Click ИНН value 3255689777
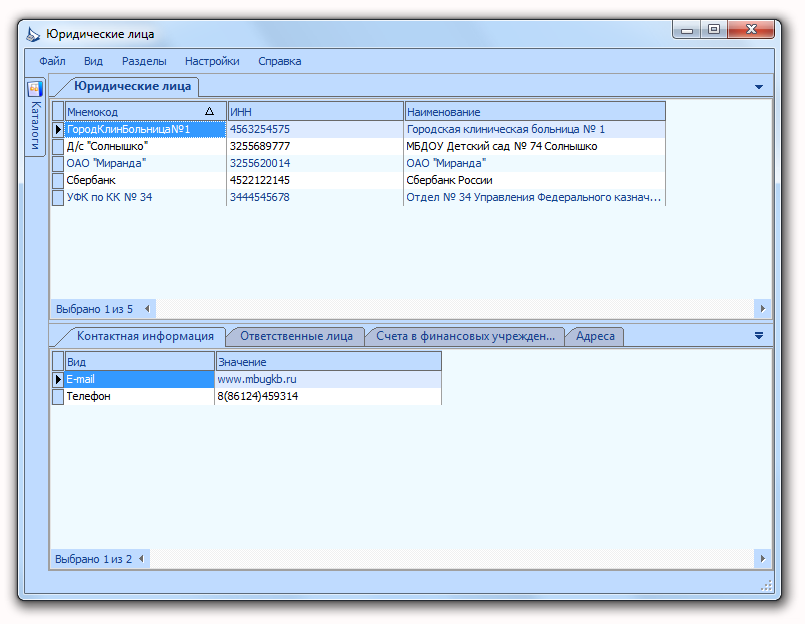The width and height of the screenshot is (805, 624). [x=260, y=146]
